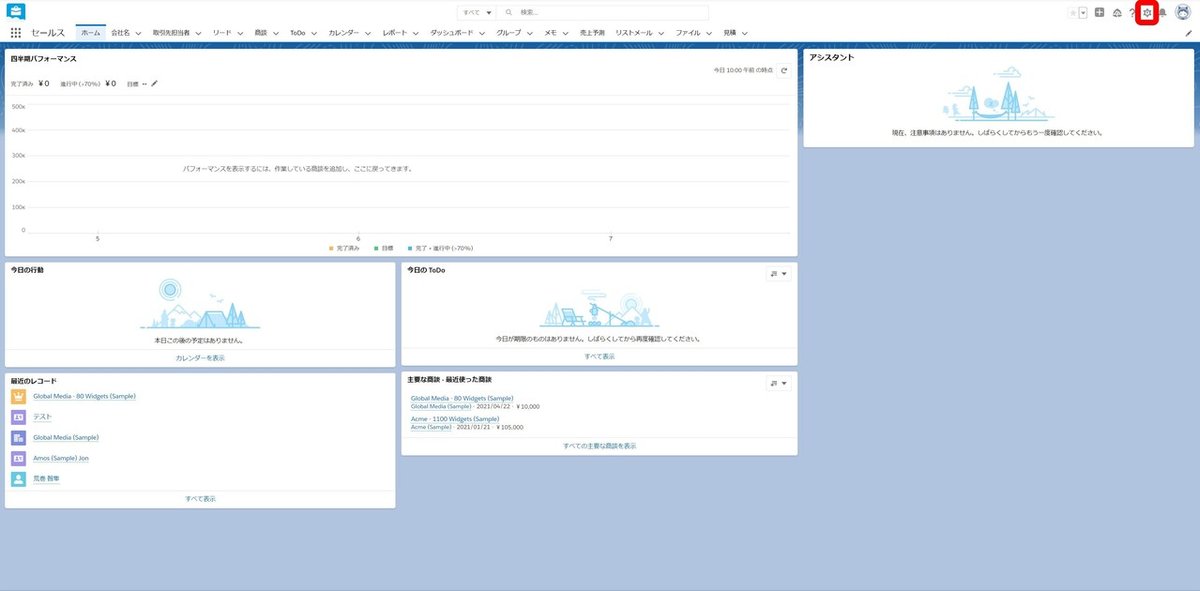Expand the レポート tab chevron
This screenshot has width=1200, height=591.
(x=416, y=33)
